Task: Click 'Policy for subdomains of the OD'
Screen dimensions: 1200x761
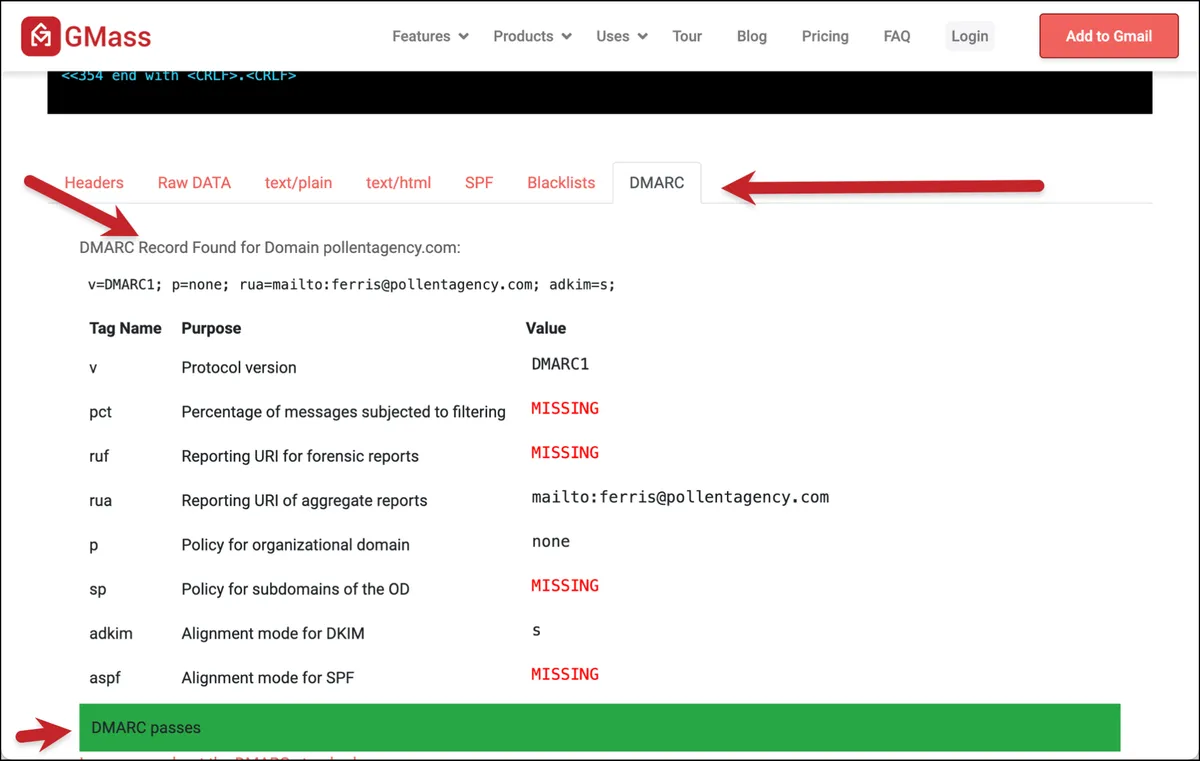Action: (295, 589)
